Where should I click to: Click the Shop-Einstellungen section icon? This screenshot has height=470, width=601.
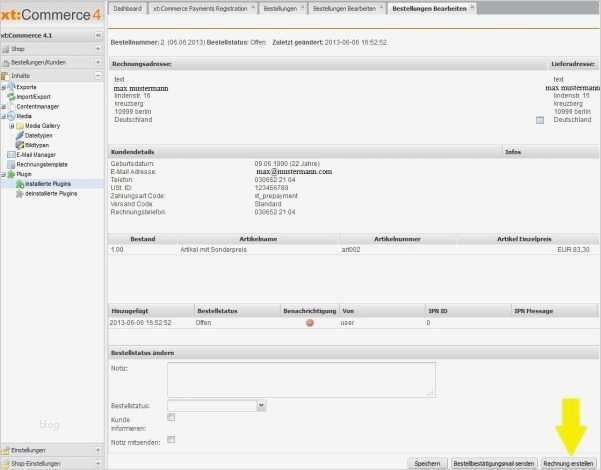[x=5, y=464]
